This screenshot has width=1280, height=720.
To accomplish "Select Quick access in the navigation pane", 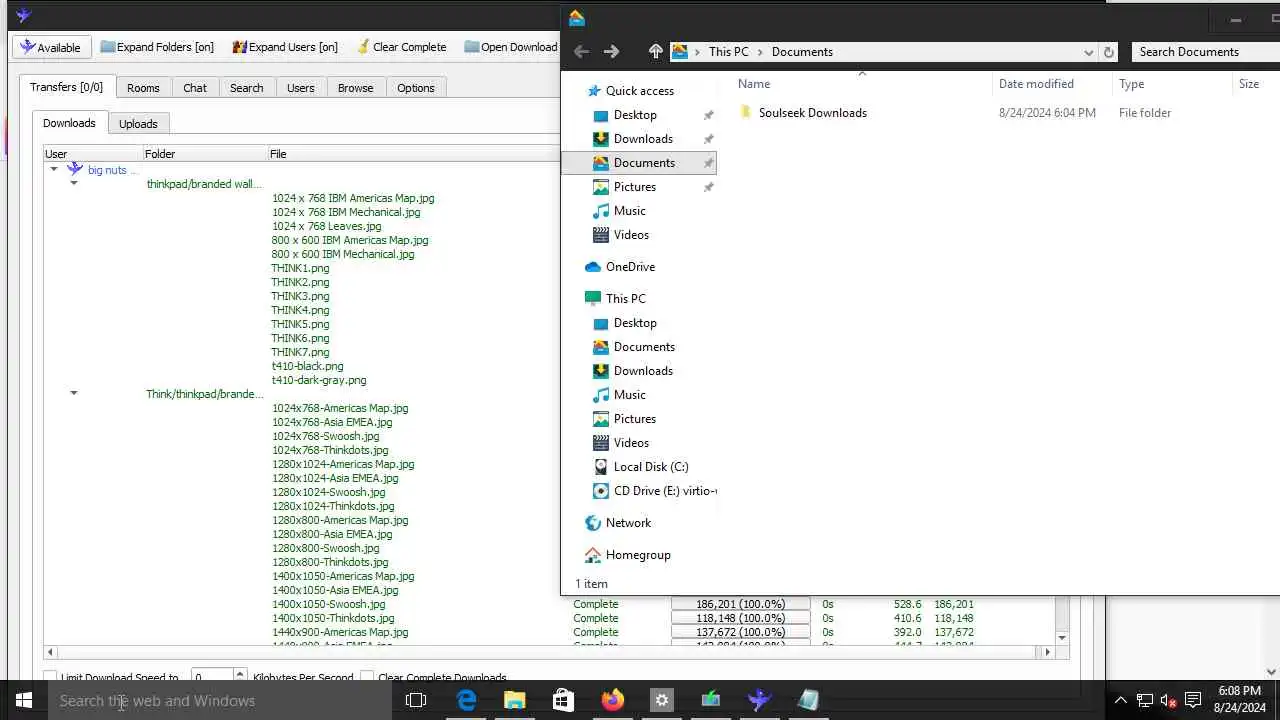I will (639, 91).
